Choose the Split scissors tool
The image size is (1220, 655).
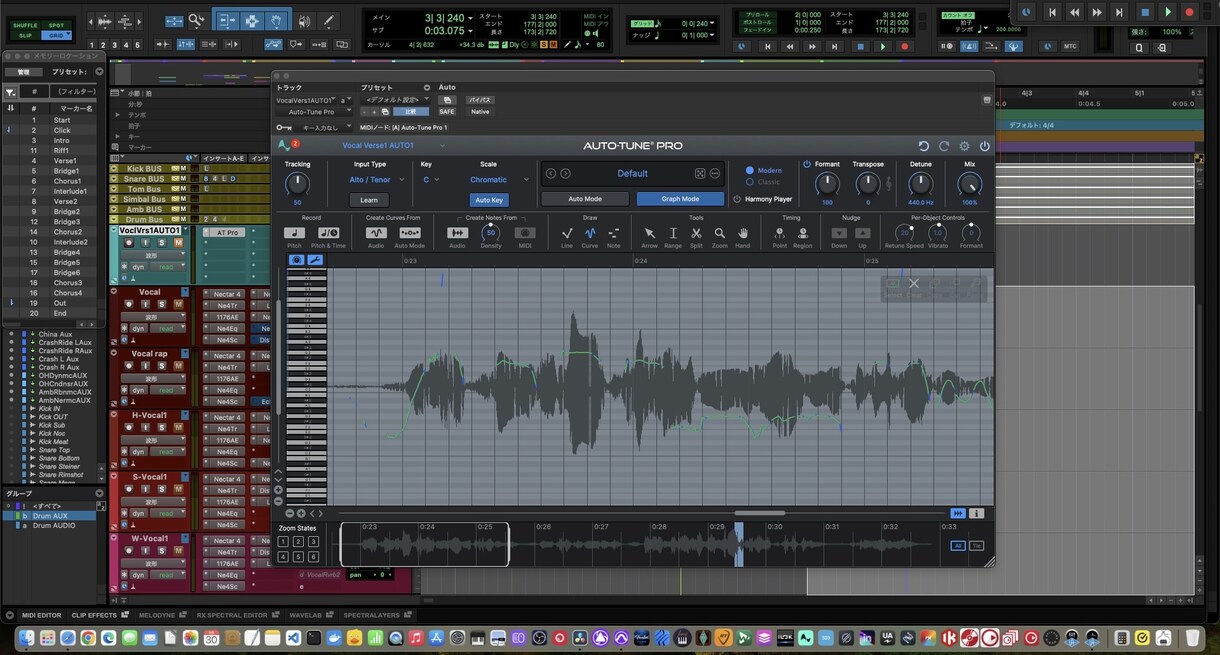coord(696,233)
